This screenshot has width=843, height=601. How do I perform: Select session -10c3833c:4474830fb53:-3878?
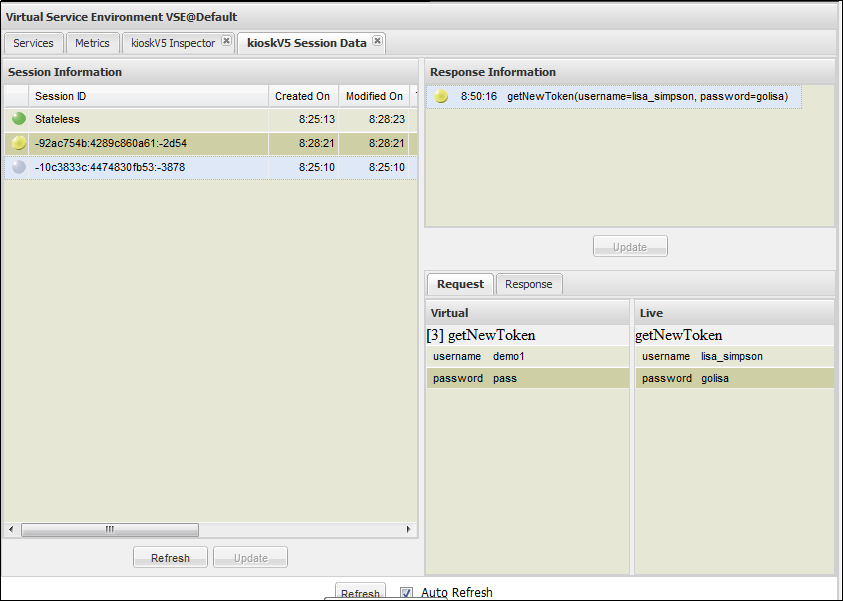pos(210,167)
